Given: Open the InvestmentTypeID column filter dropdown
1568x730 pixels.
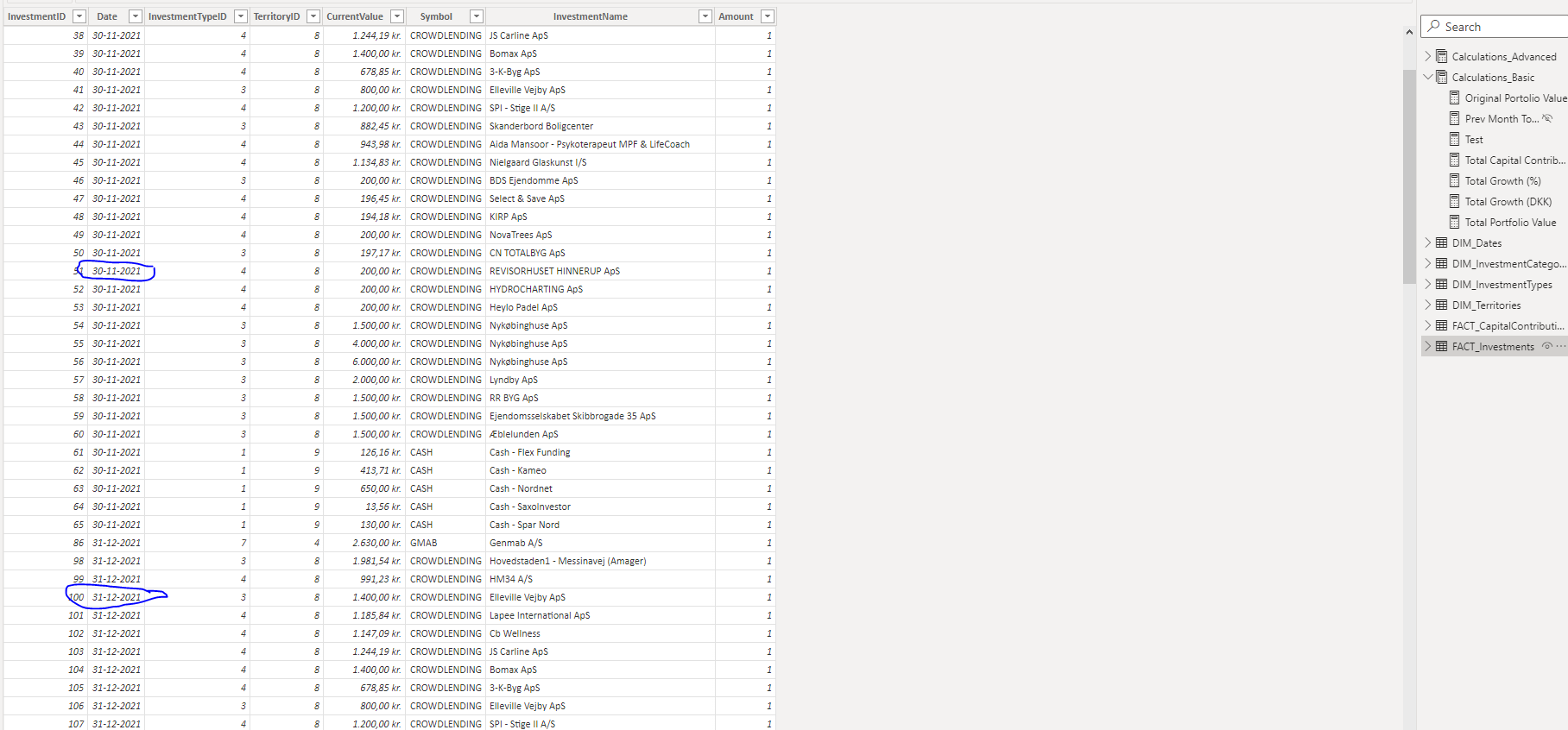Looking at the screenshot, I should coord(241,16).
